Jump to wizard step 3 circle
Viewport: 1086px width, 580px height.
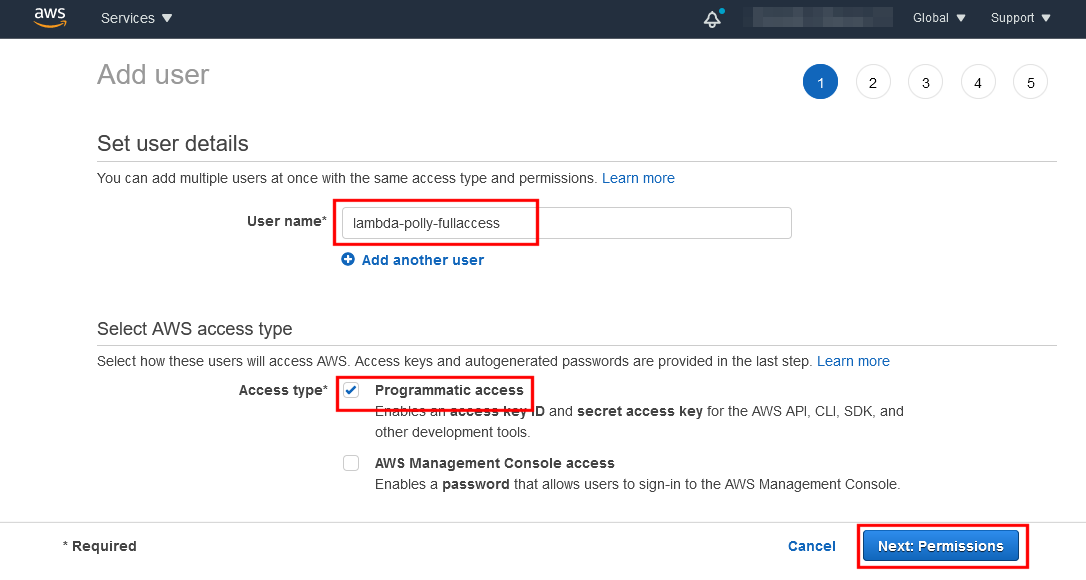pos(925,83)
